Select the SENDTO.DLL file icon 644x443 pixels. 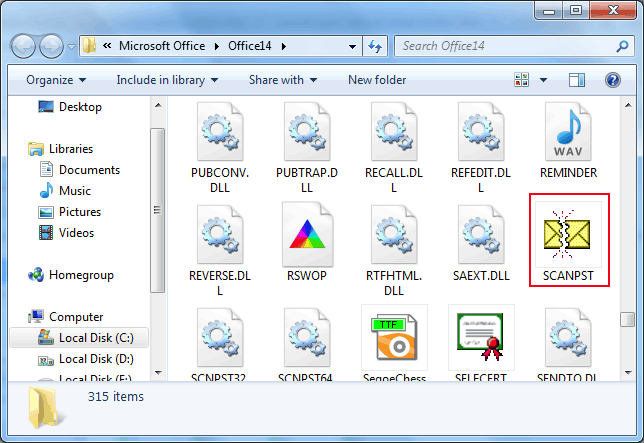pos(568,337)
